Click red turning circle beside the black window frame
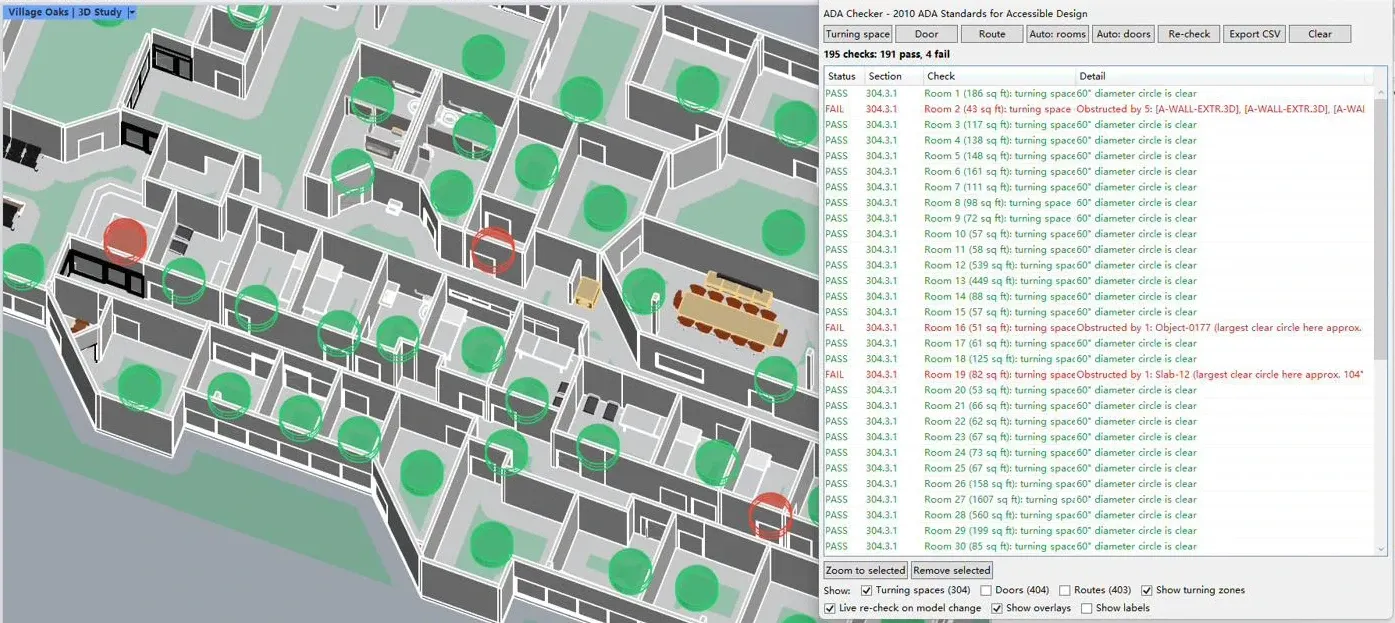The width and height of the screenshot is (1395, 623). click(126, 240)
